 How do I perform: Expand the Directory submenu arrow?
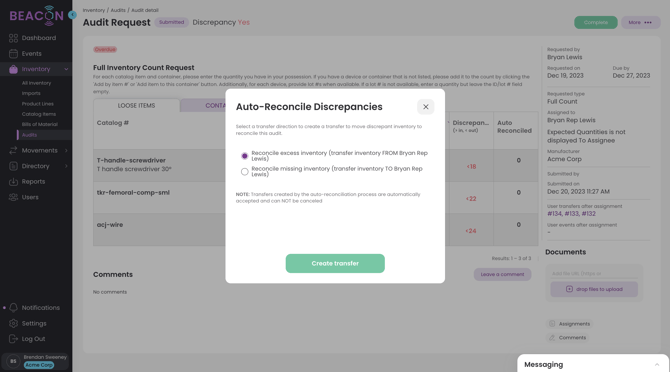(x=66, y=166)
